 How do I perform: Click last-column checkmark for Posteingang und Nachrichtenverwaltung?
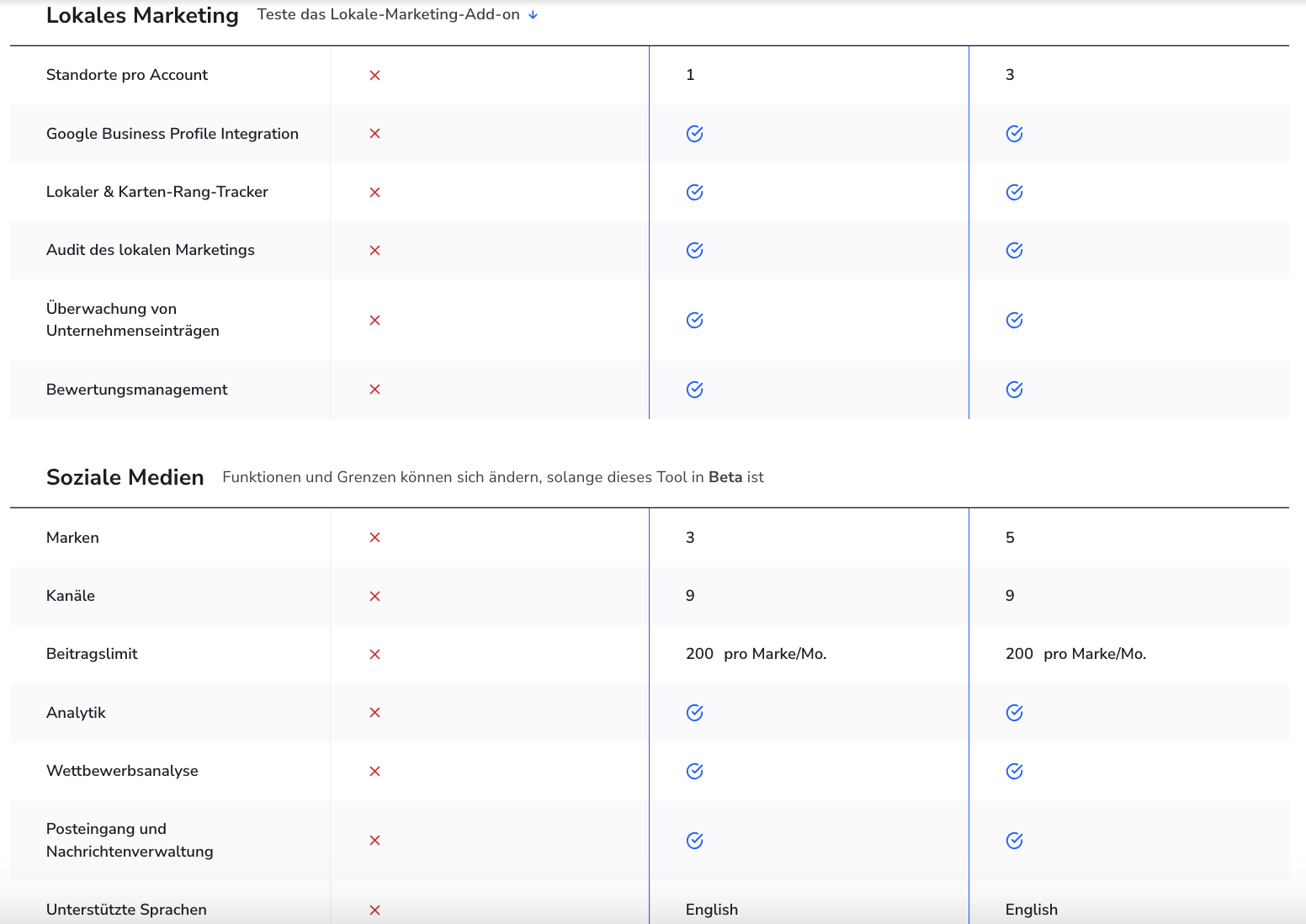(x=1015, y=841)
